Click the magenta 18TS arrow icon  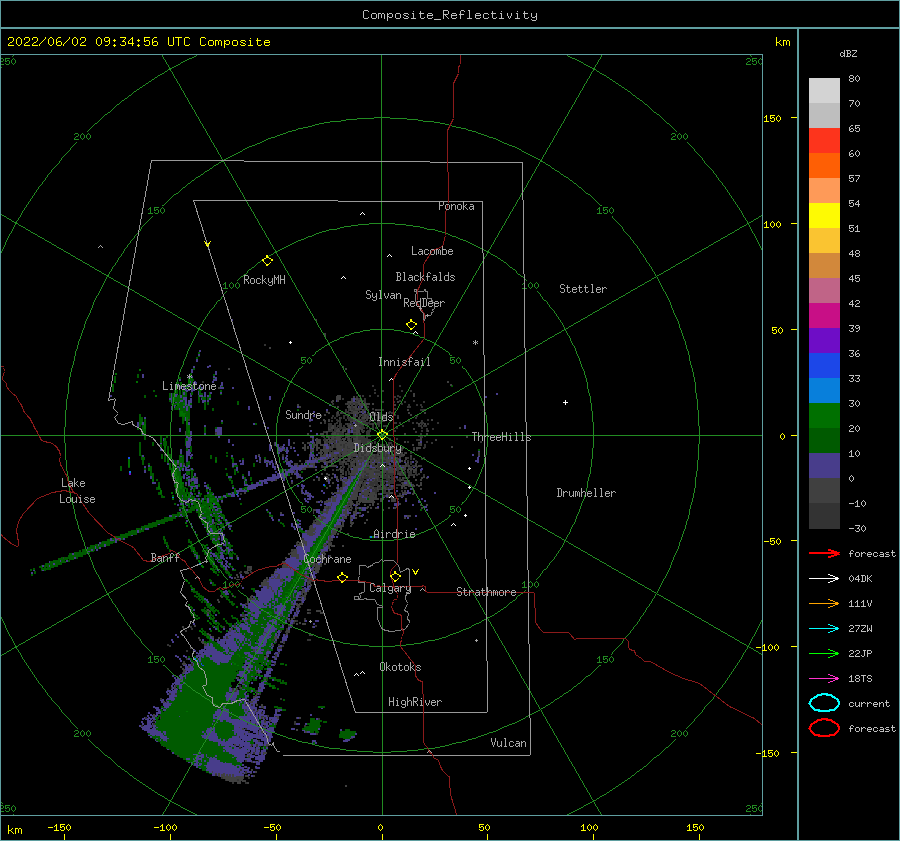[x=824, y=679]
